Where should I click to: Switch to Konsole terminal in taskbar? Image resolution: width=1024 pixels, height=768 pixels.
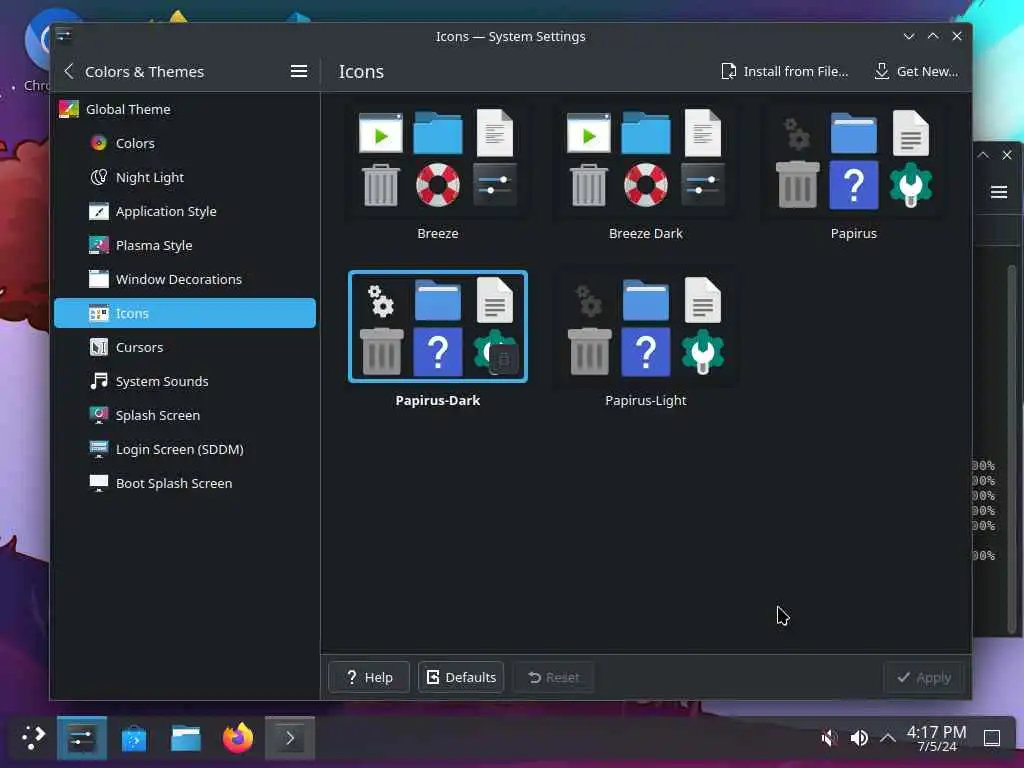pyautogui.click(x=290, y=738)
